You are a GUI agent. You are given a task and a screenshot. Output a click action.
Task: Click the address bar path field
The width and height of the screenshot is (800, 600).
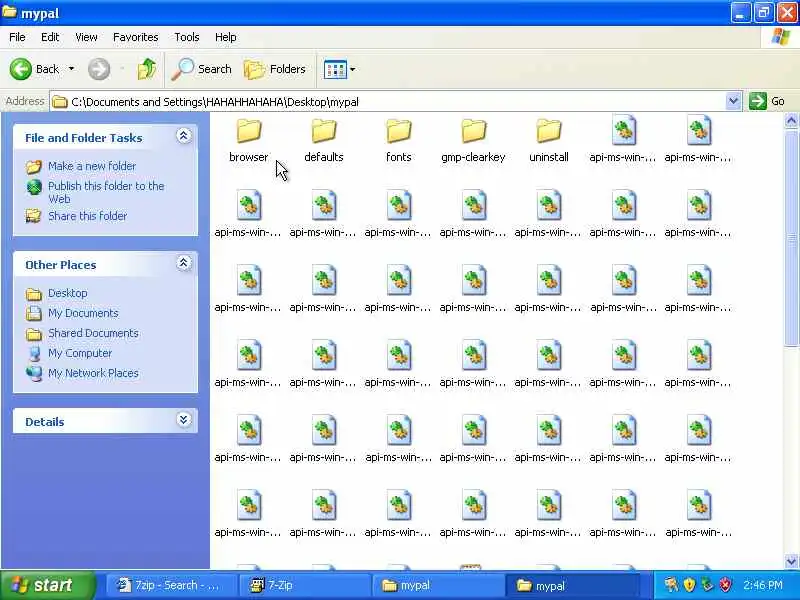pos(388,102)
